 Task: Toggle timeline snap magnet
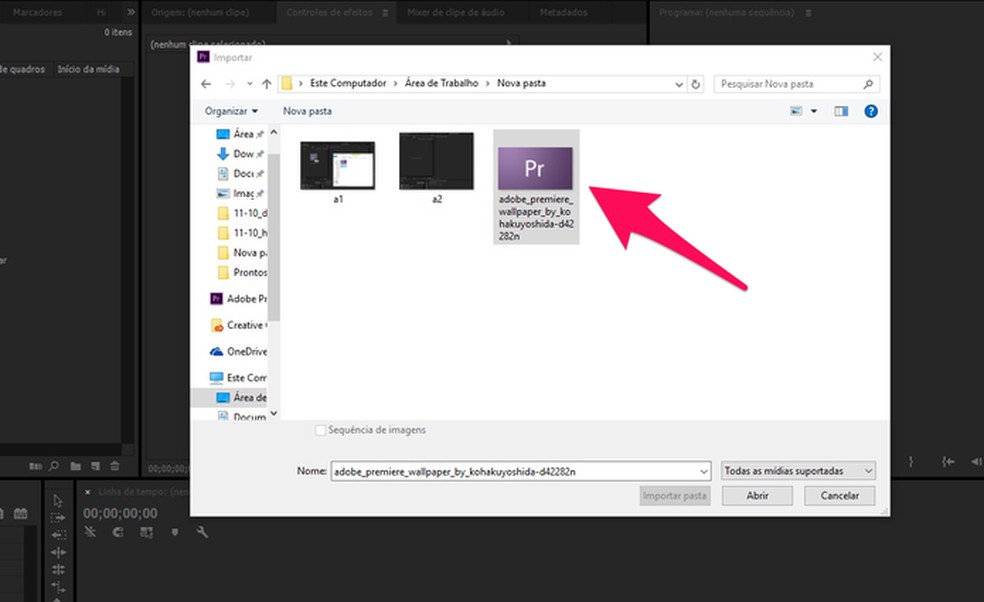click(x=117, y=532)
